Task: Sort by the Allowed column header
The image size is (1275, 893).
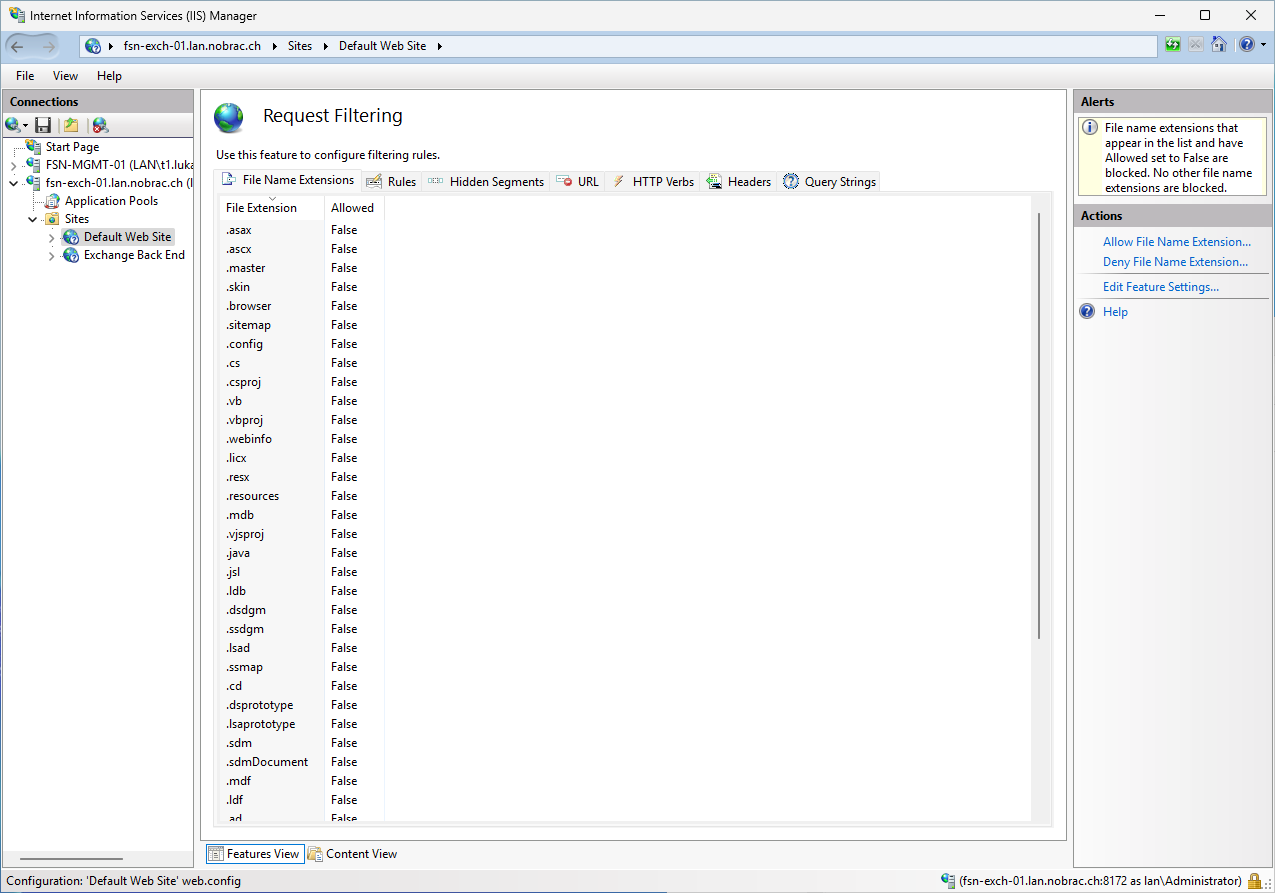Action: pyautogui.click(x=354, y=208)
